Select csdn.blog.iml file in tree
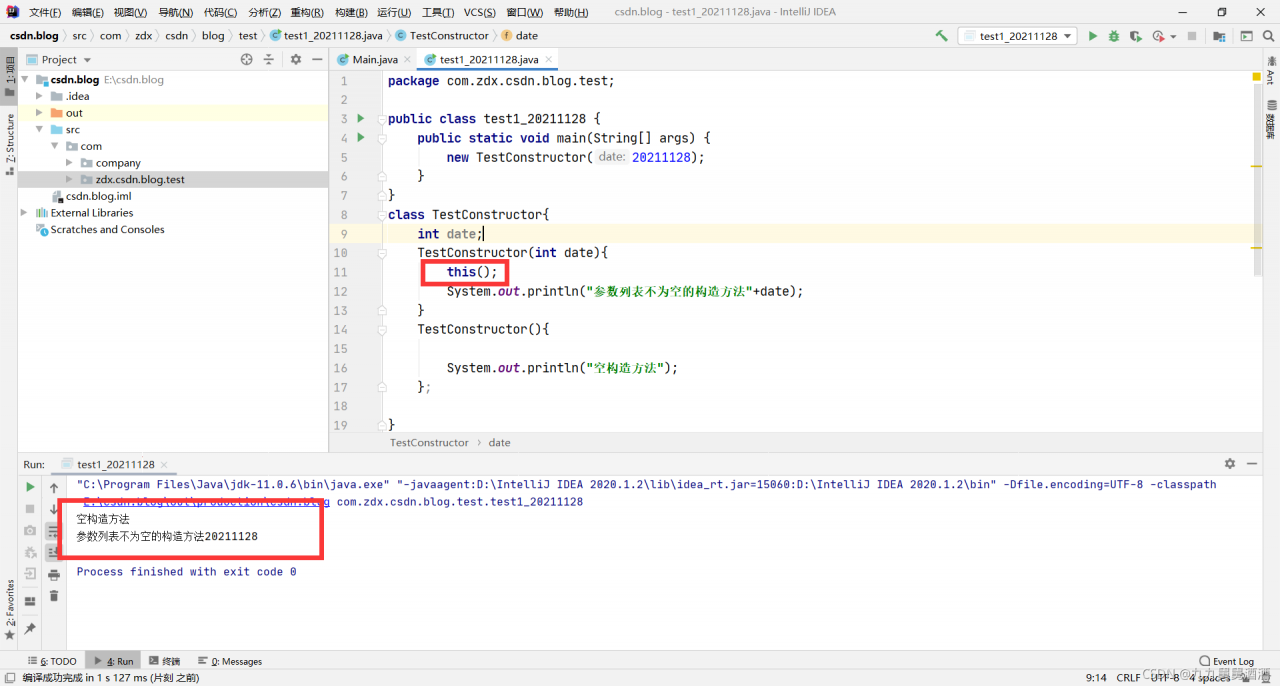 point(99,196)
